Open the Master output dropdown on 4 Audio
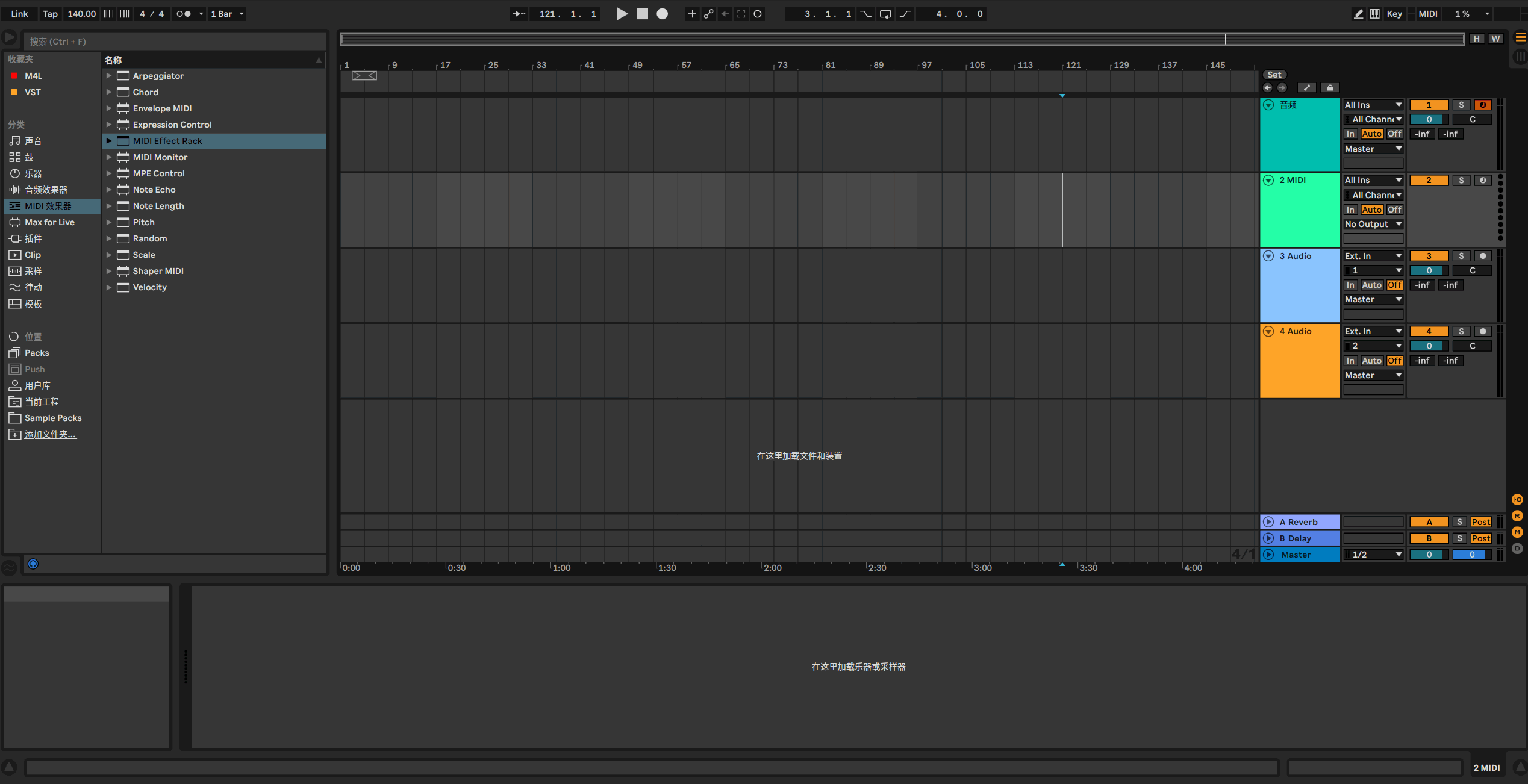Image resolution: width=1528 pixels, height=784 pixels. coord(1373,375)
